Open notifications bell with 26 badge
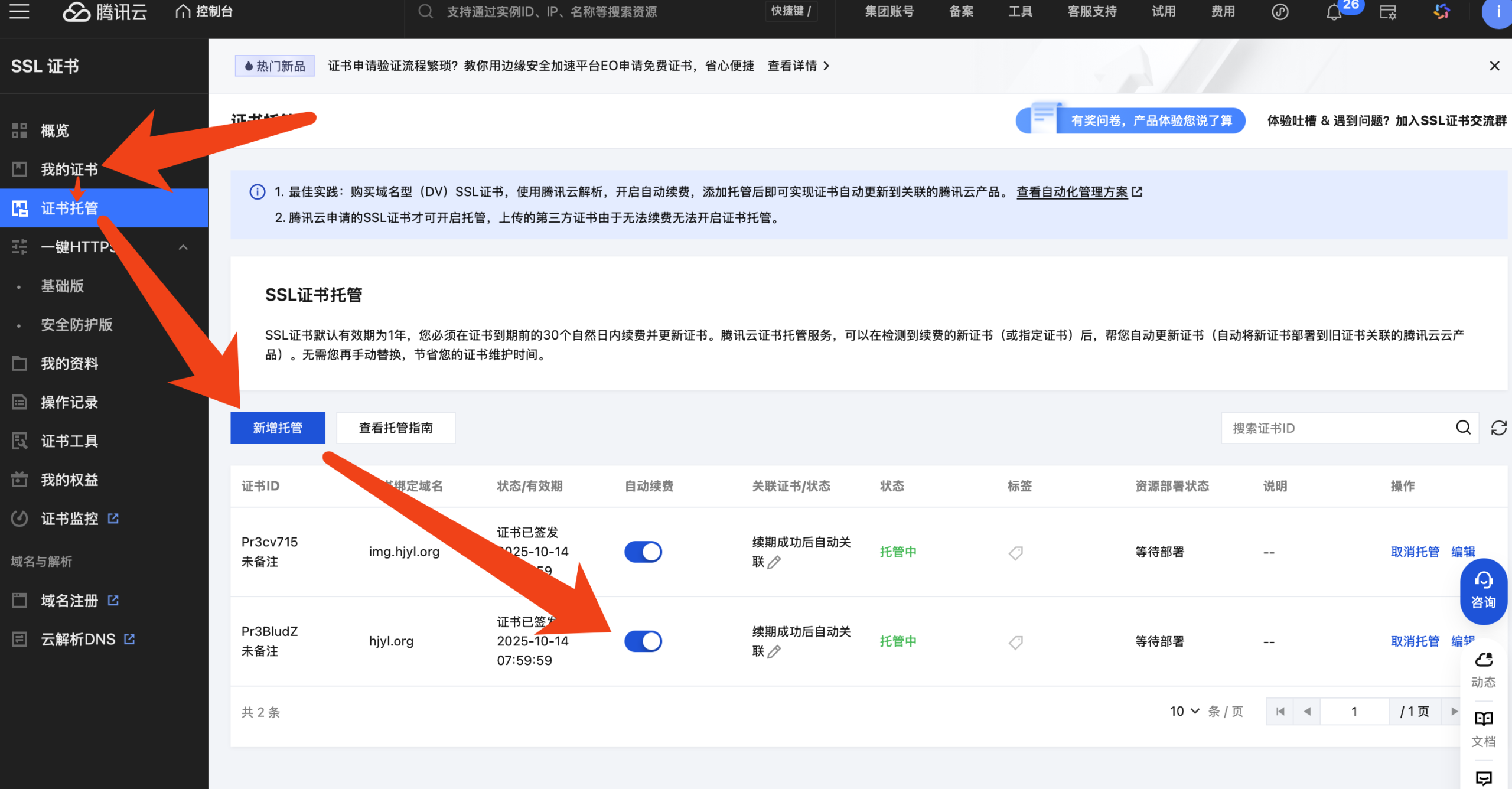Image resolution: width=1512 pixels, height=789 pixels. coord(1334,12)
